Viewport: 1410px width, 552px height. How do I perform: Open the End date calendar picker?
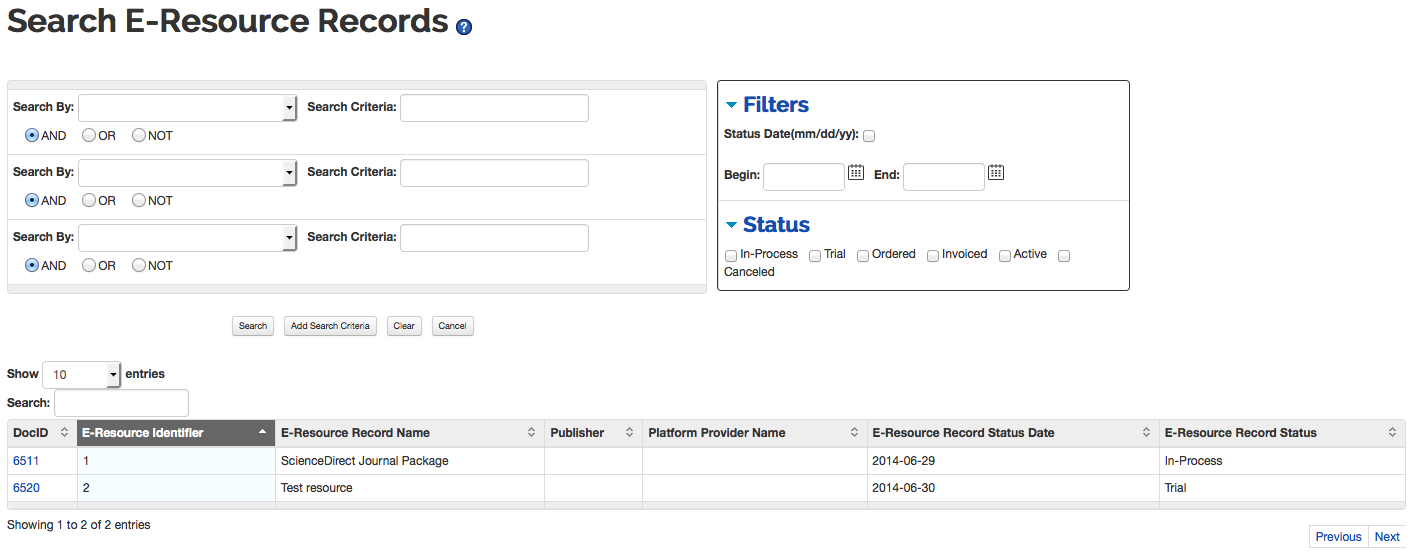coord(996,173)
